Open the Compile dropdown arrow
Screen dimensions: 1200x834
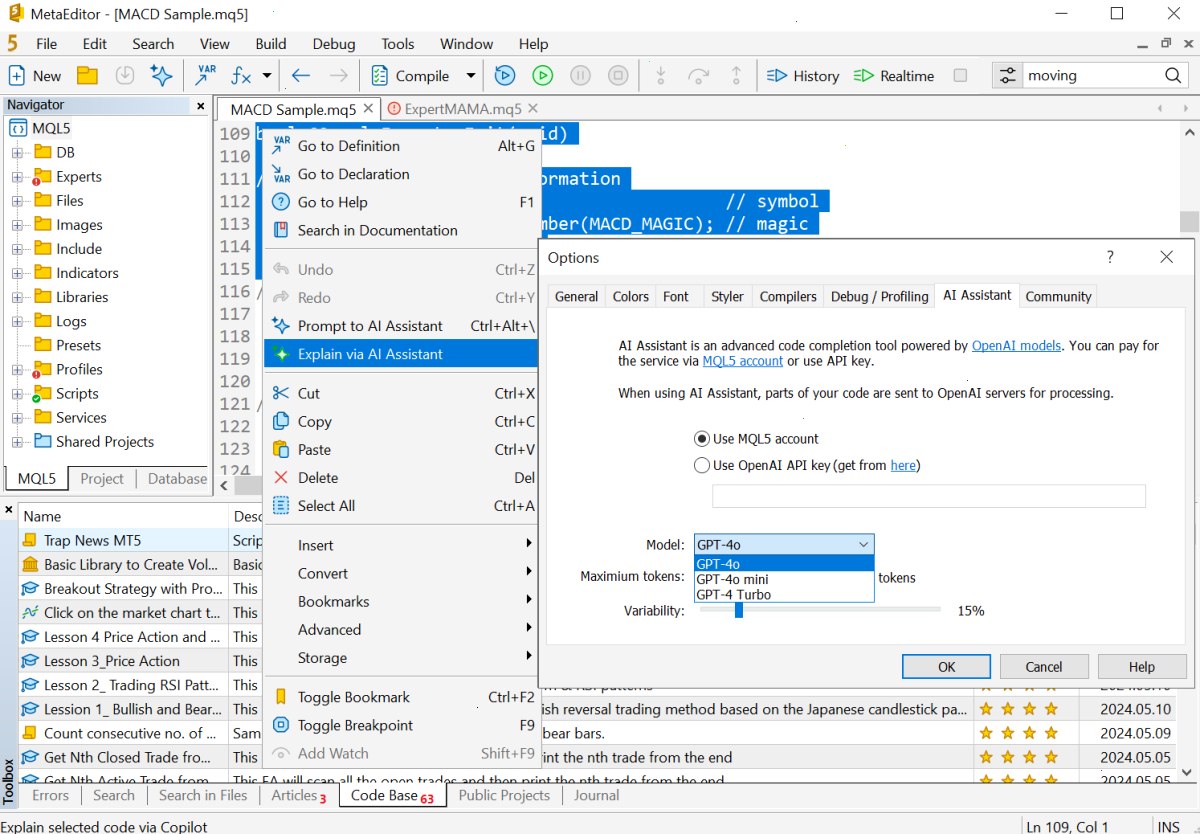pos(470,76)
